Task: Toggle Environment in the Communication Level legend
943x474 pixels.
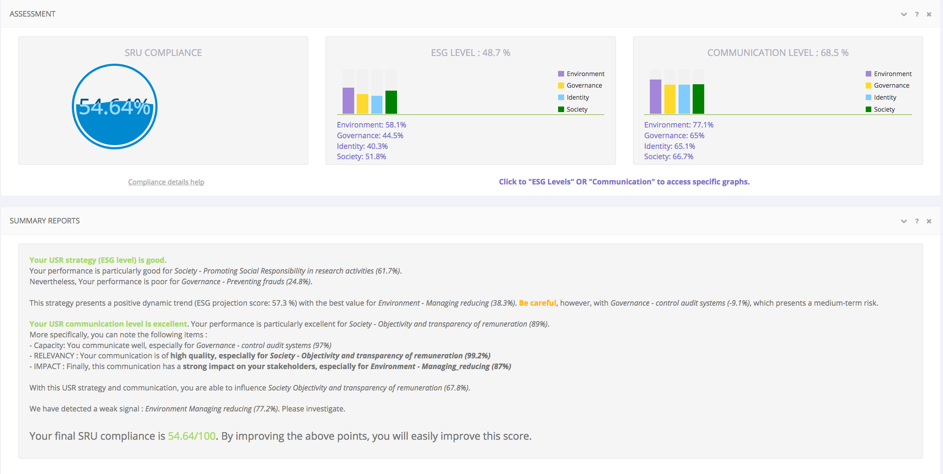Action: [892, 74]
